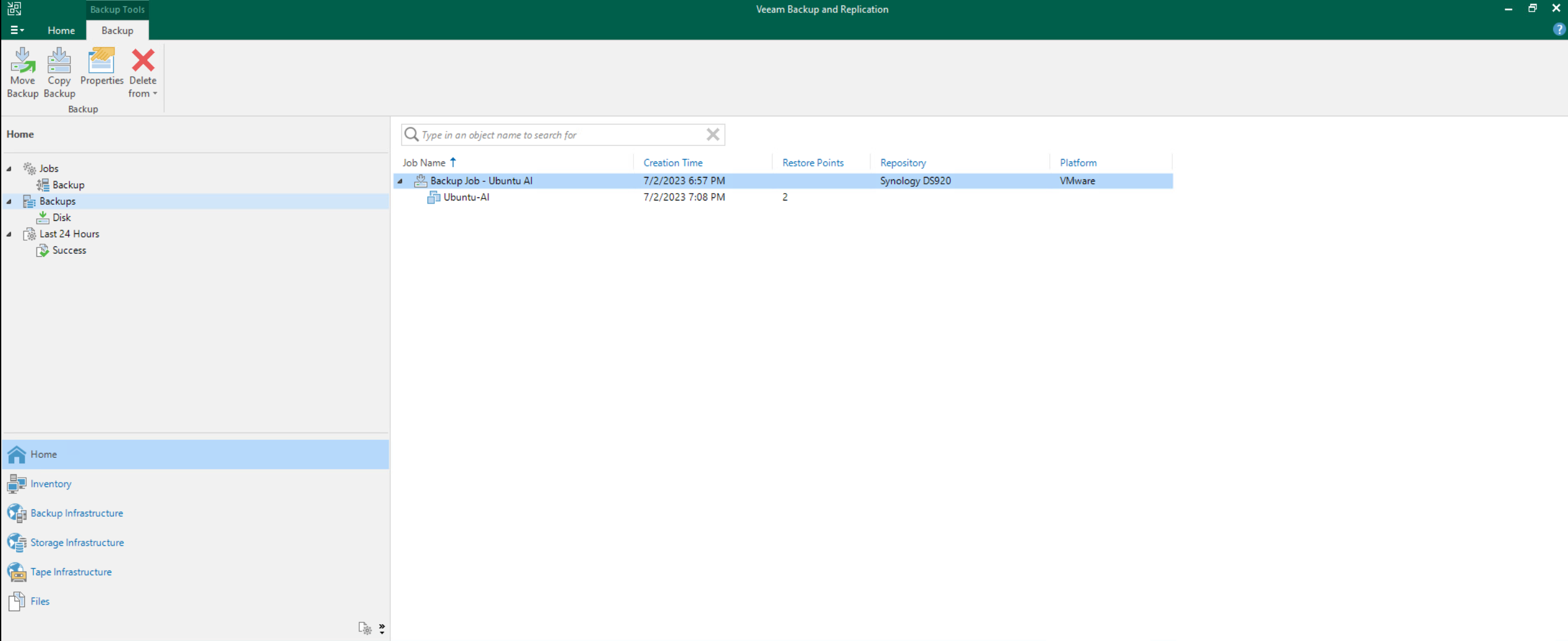Click the Veeam application icon in title bar
Image resolution: width=1568 pixels, height=641 pixels.
pyautogui.click(x=14, y=9)
